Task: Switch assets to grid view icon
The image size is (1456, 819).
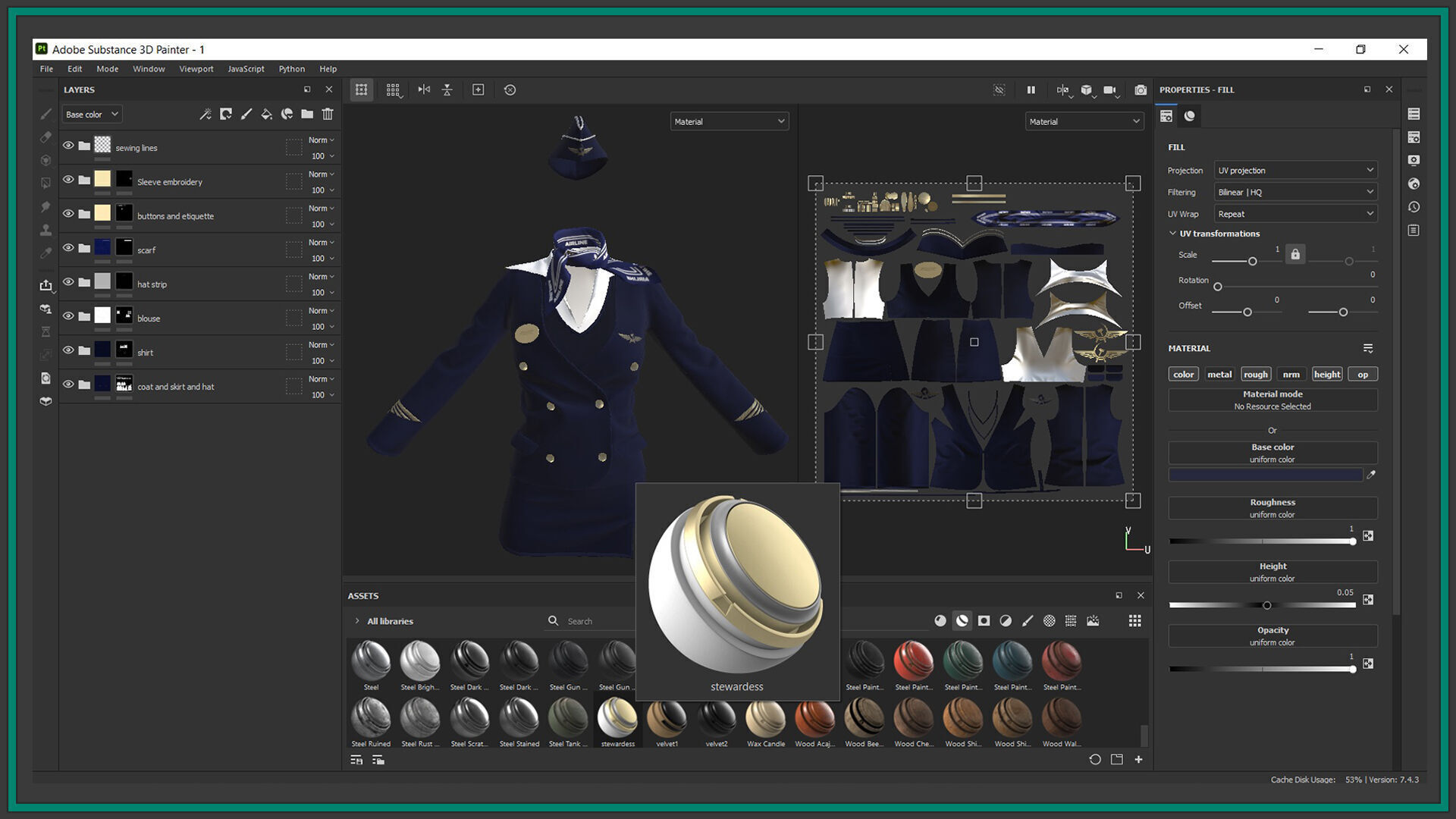Action: (1135, 620)
